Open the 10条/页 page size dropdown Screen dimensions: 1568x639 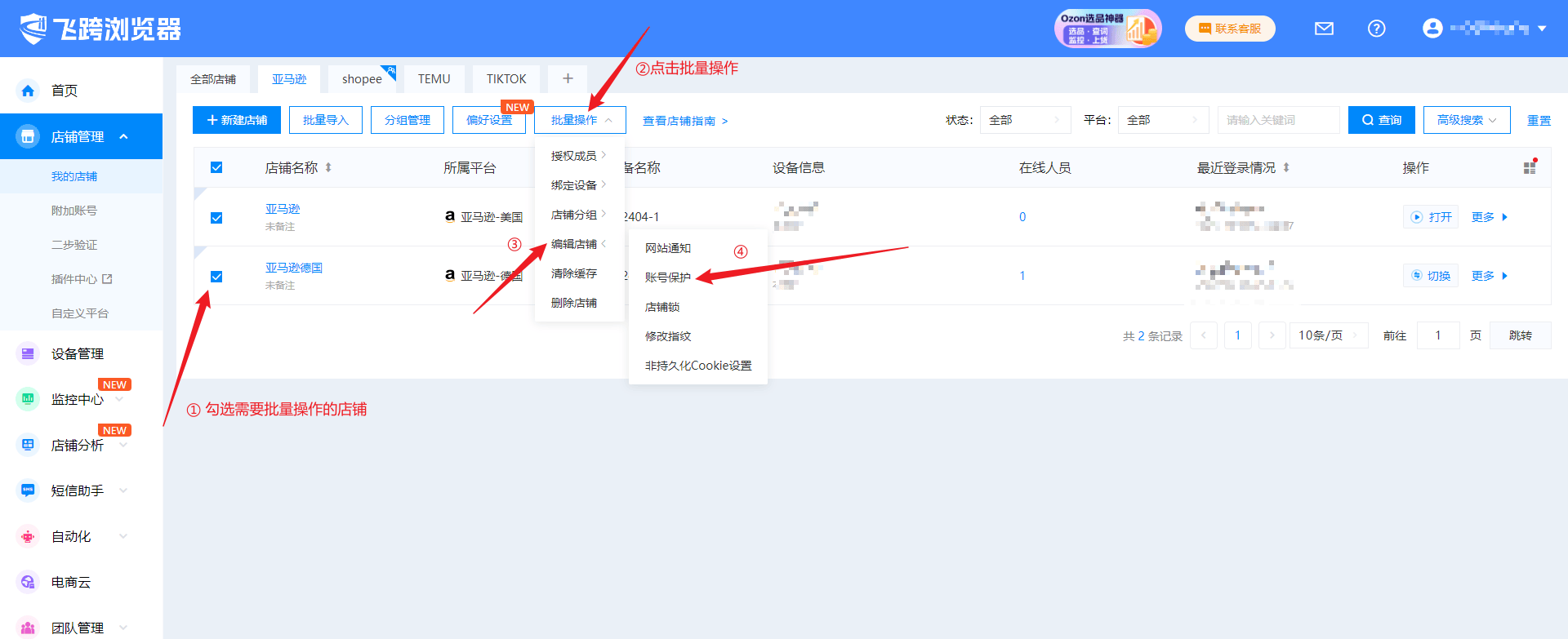point(1329,335)
